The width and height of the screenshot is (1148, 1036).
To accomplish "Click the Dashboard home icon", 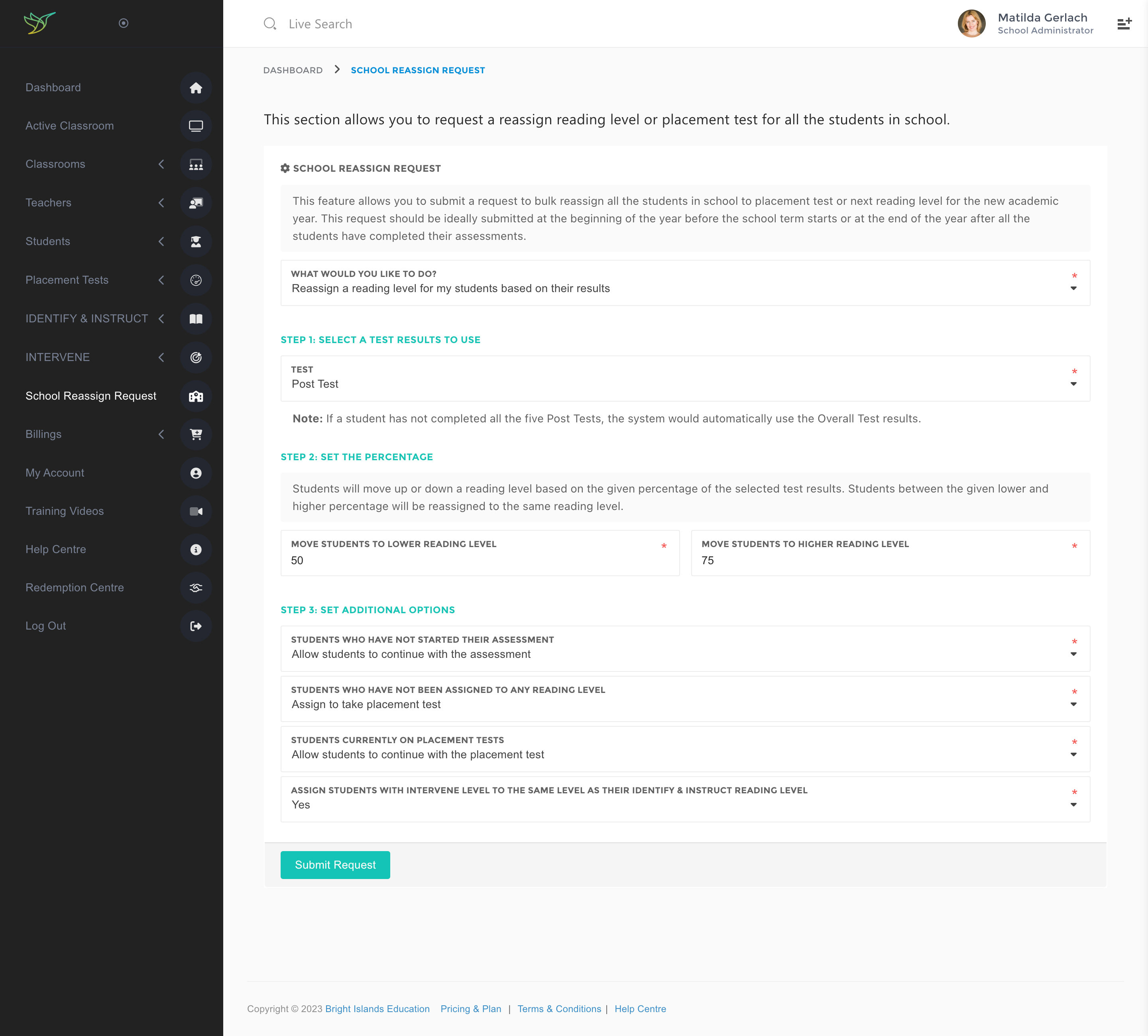I will tap(195, 88).
